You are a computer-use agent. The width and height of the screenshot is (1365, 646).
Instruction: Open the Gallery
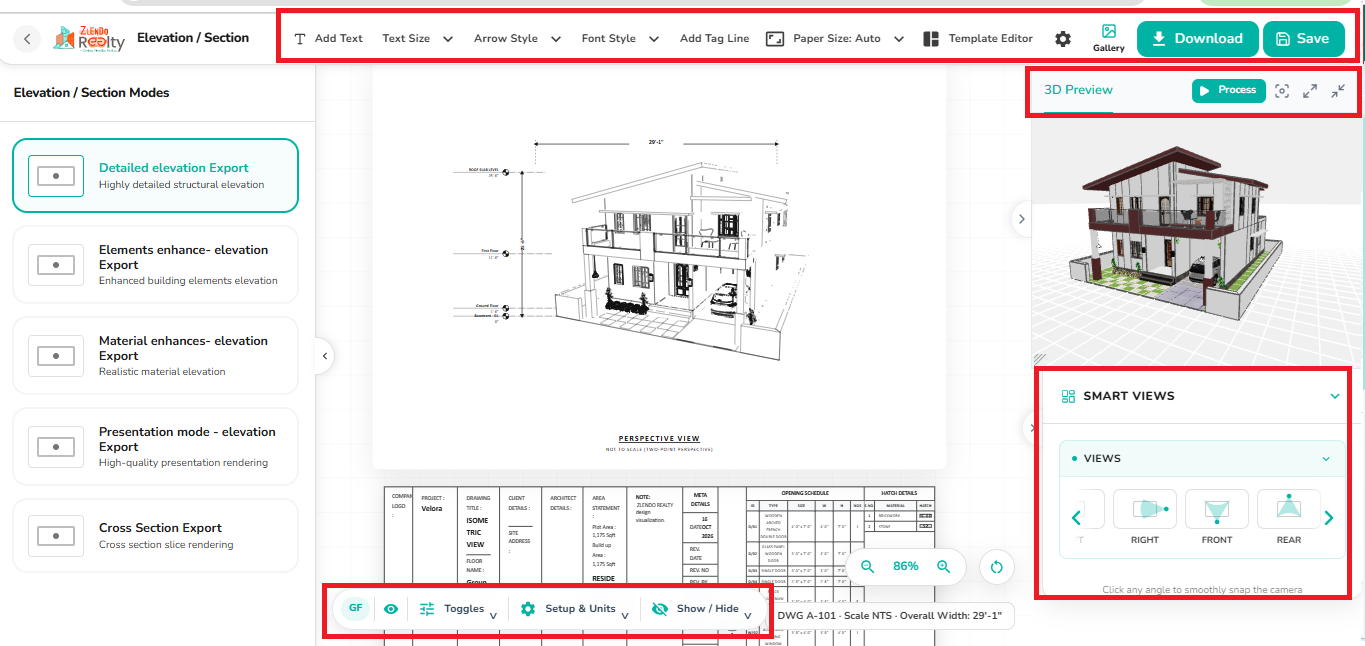pos(1108,38)
